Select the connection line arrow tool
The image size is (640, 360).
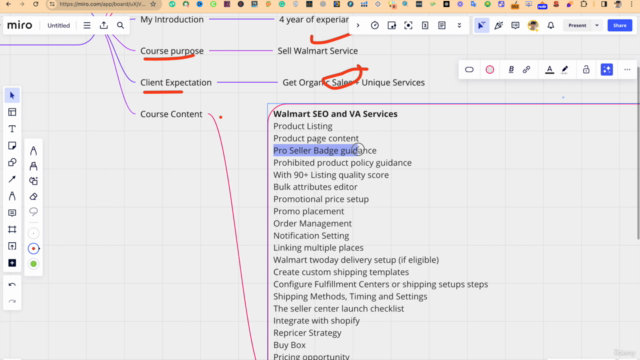[12, 179]
